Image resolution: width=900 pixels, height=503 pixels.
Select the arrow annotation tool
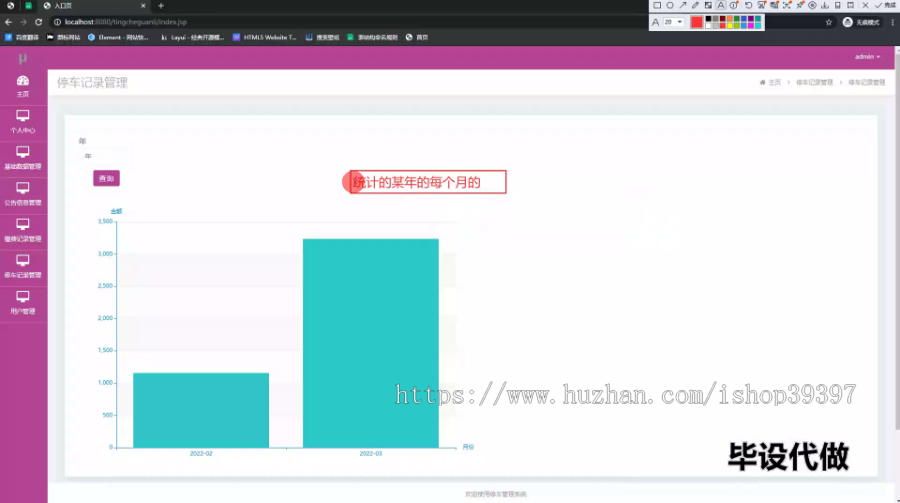point(682,5)
